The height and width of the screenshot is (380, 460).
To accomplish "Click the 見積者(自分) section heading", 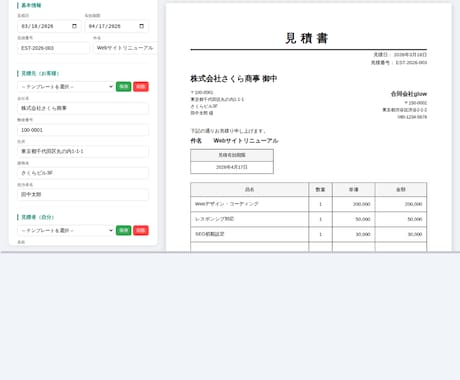I will [37, 217].
